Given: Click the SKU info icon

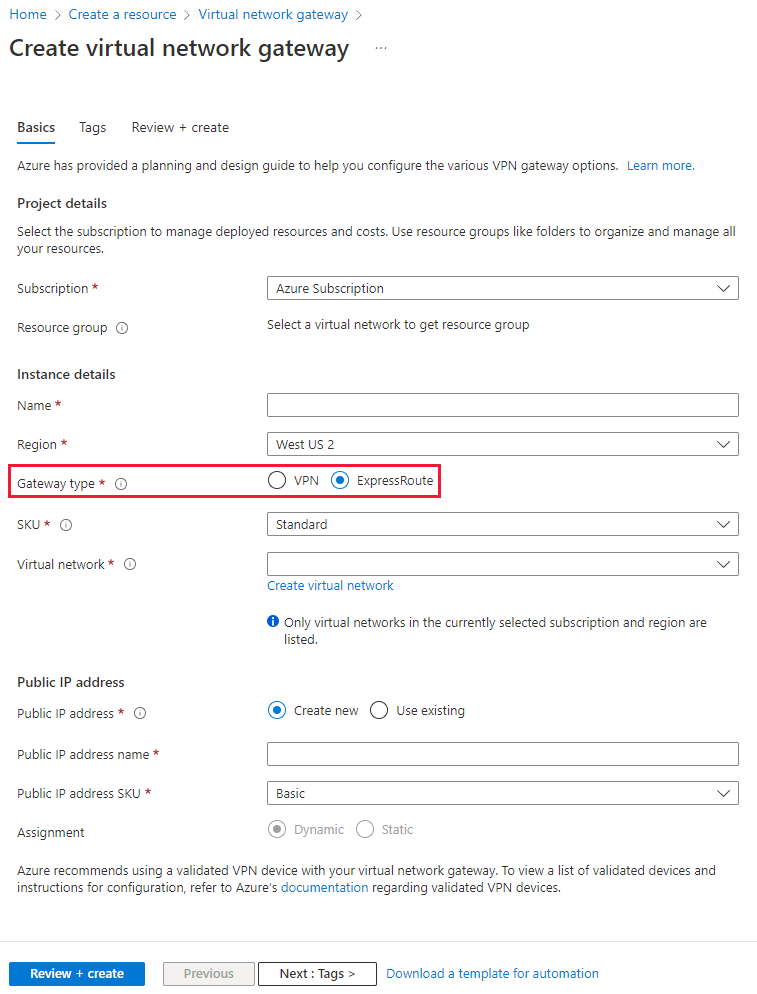Looking at the screenshot, I should 66,525.
